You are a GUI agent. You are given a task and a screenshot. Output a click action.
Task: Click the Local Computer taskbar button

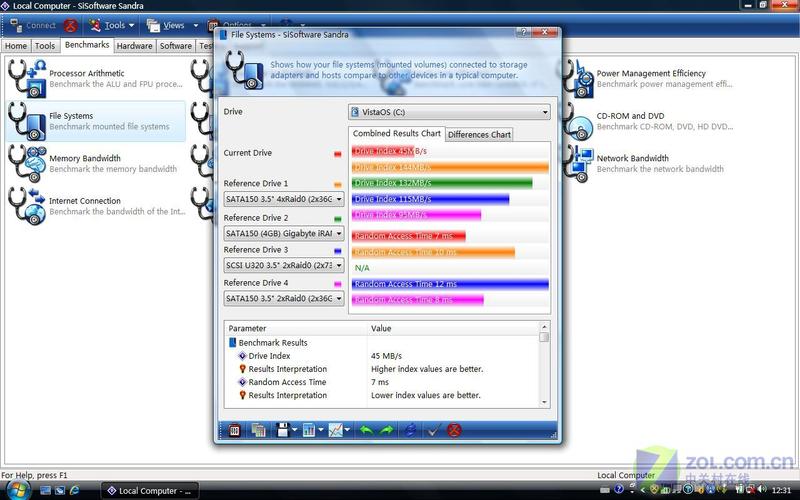coord(149,491)
